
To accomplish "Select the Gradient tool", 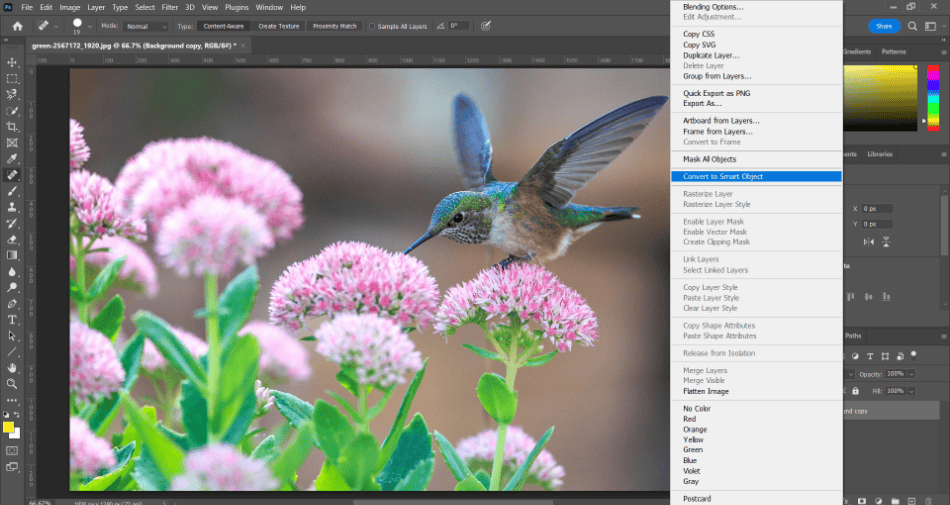I will pyautogui.click(x=12, y=255).
